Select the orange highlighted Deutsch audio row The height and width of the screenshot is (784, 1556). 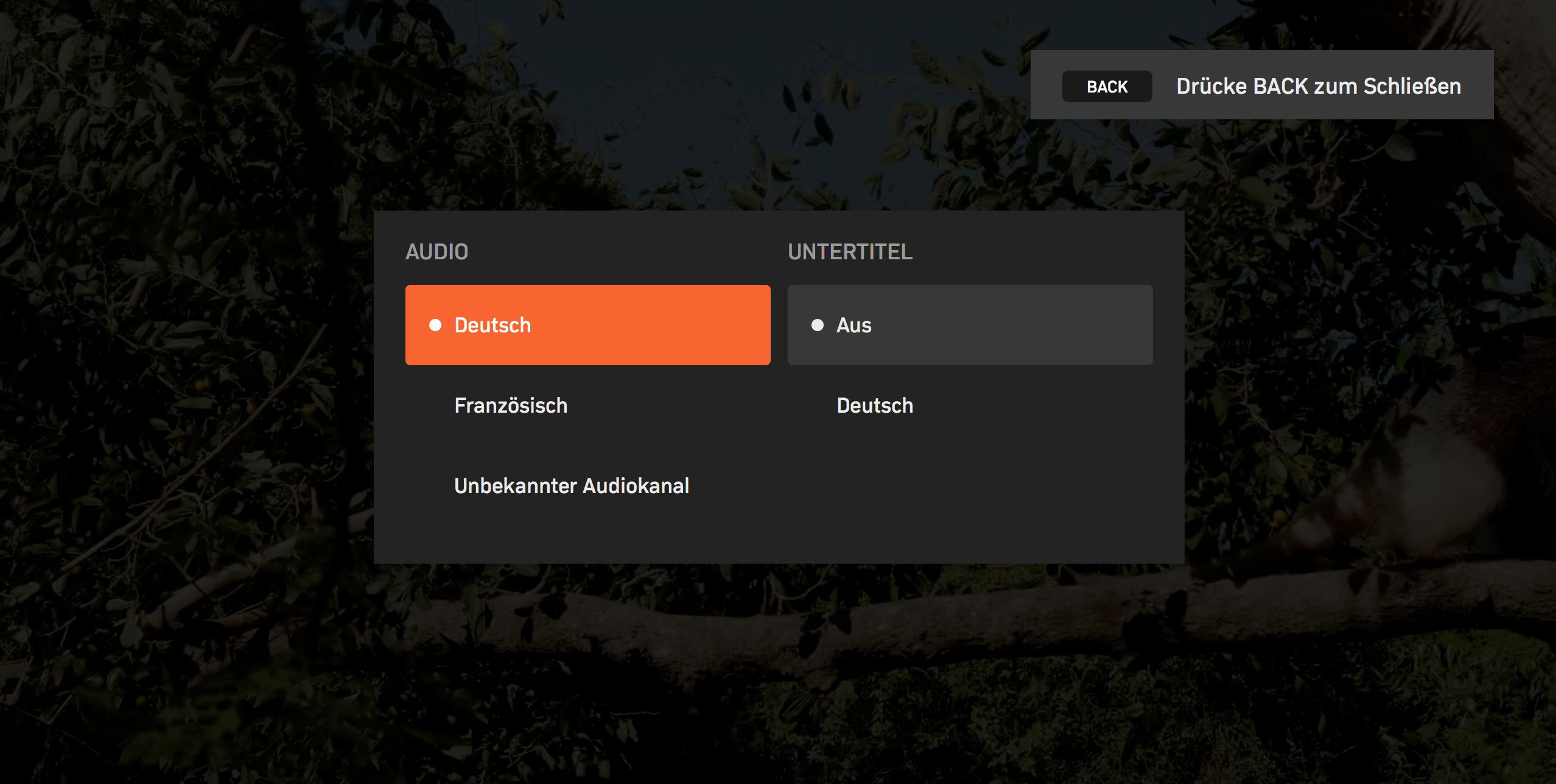(x=588, y=325)
